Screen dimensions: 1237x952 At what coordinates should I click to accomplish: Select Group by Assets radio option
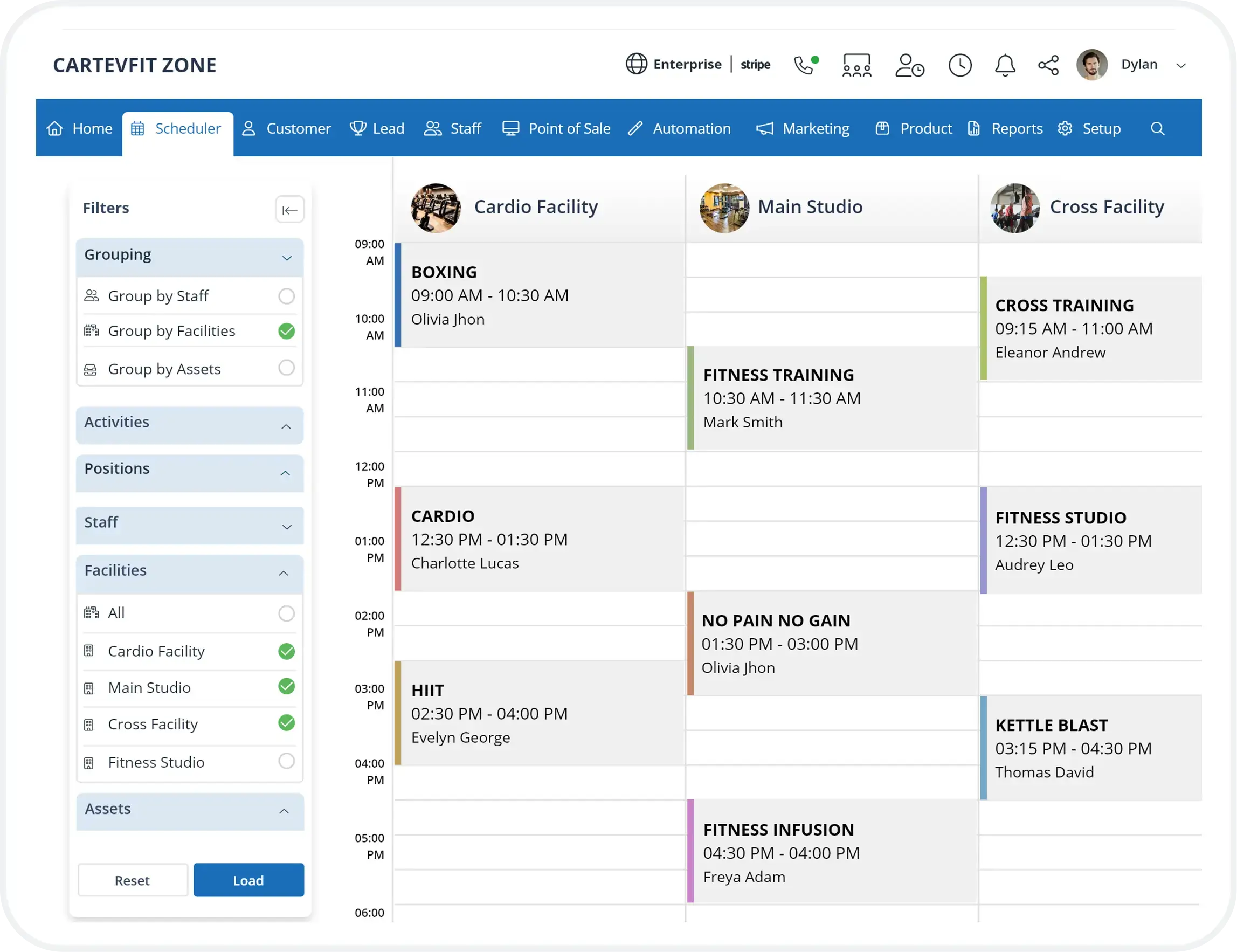click(287, 368)
